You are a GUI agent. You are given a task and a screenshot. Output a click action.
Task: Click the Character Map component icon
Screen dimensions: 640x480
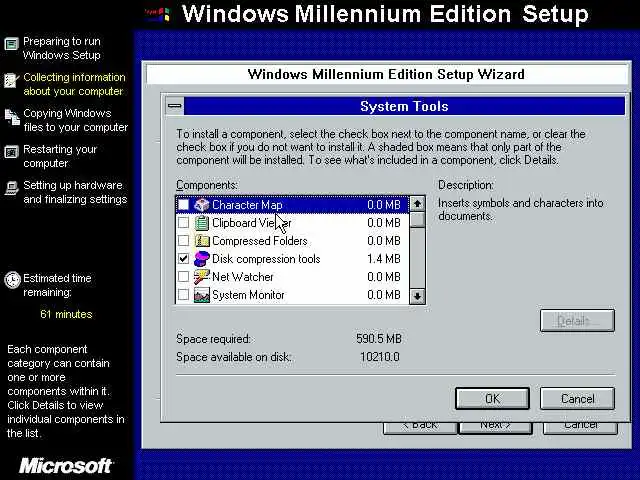click(x=201, y=204)
